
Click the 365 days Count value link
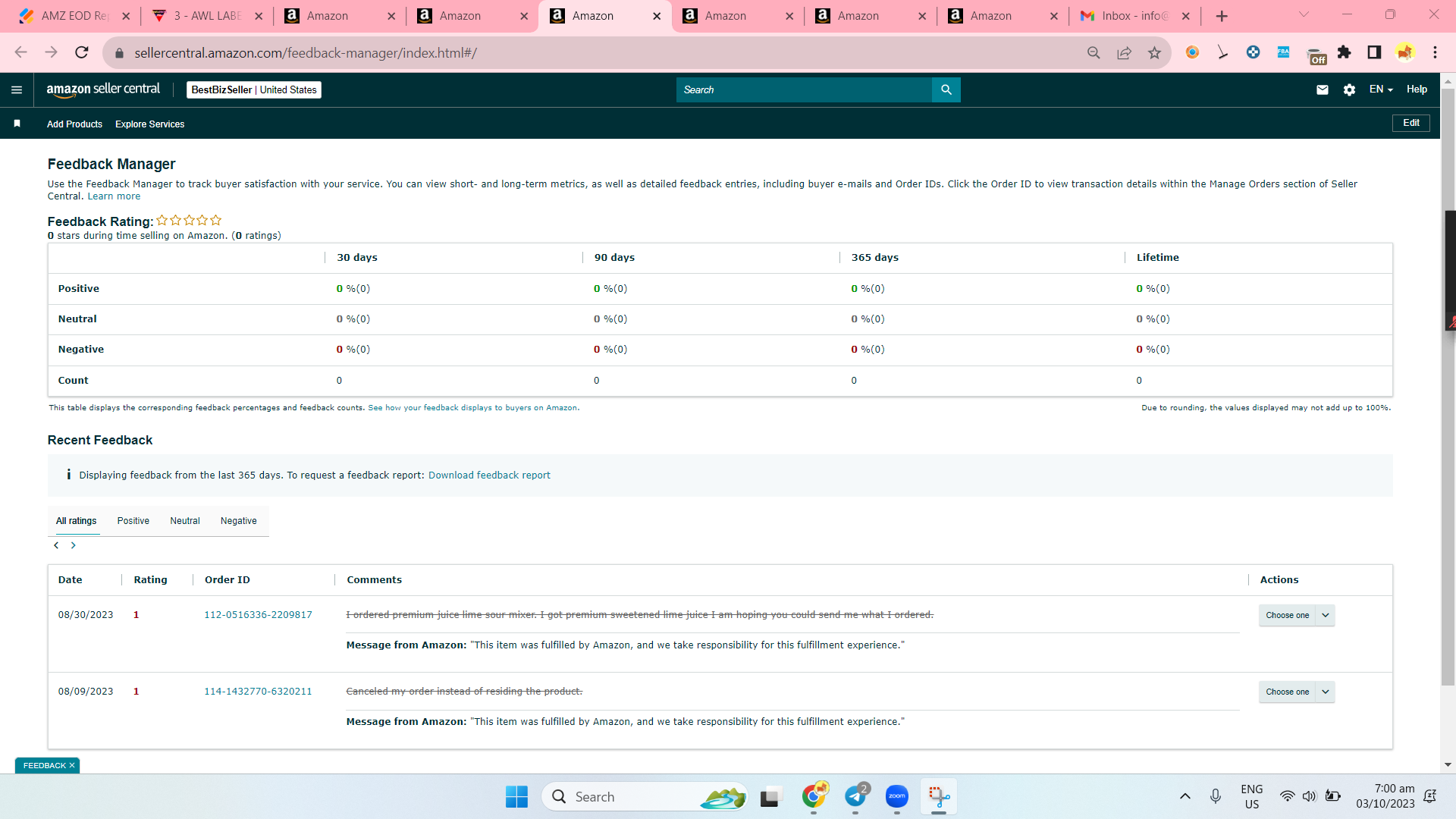tap(854, 381)
